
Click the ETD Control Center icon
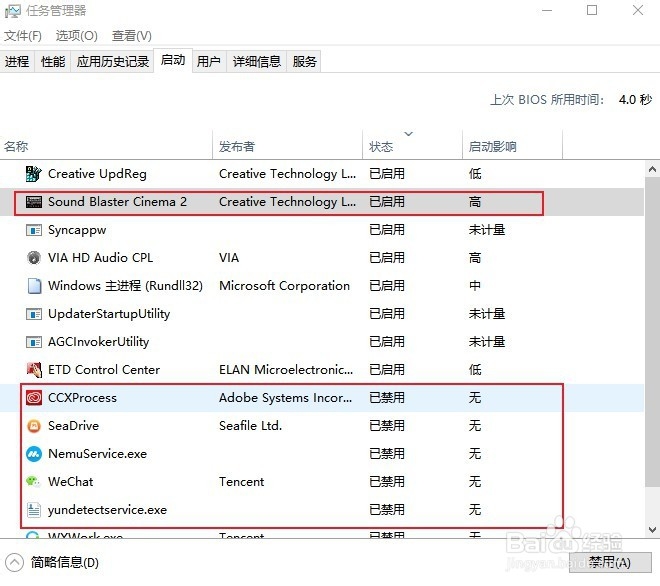click(34, 370)
